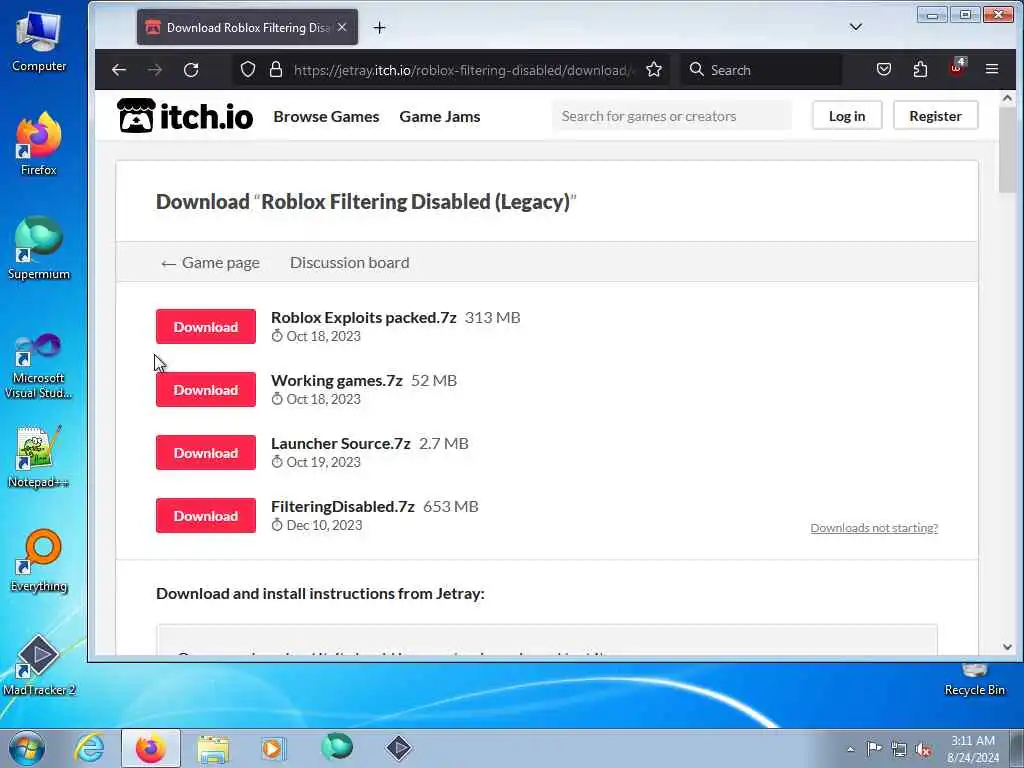Go back using the browser back arrow
Screen dimensions: 1024x768
tap(118, 70)
